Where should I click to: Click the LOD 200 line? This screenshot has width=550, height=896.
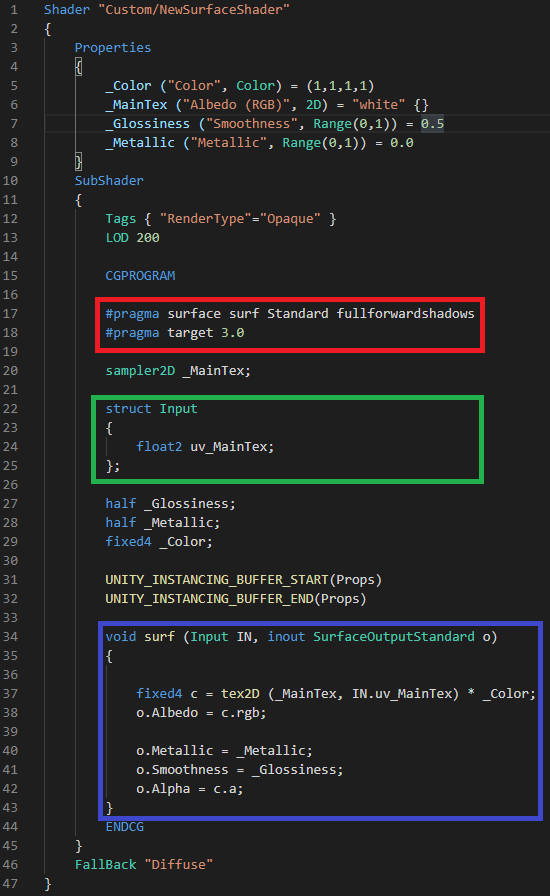click(132, 238)
